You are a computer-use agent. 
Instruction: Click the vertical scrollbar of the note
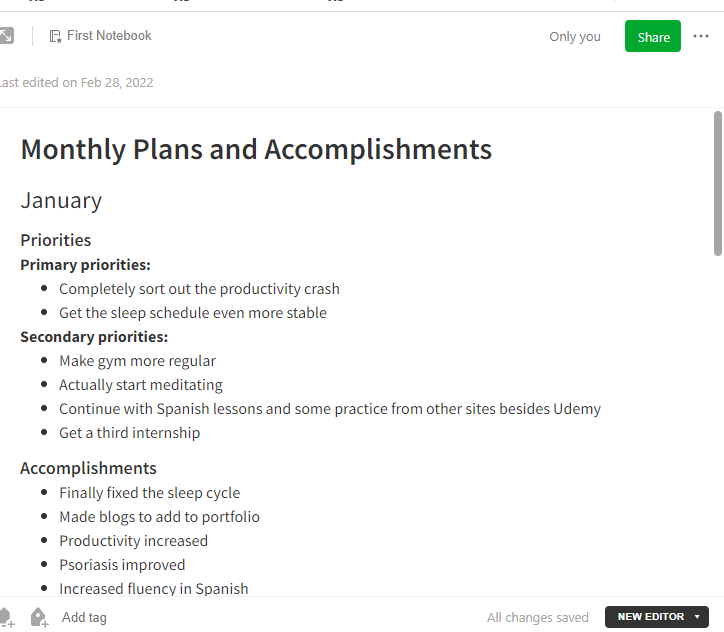(718, 183)
